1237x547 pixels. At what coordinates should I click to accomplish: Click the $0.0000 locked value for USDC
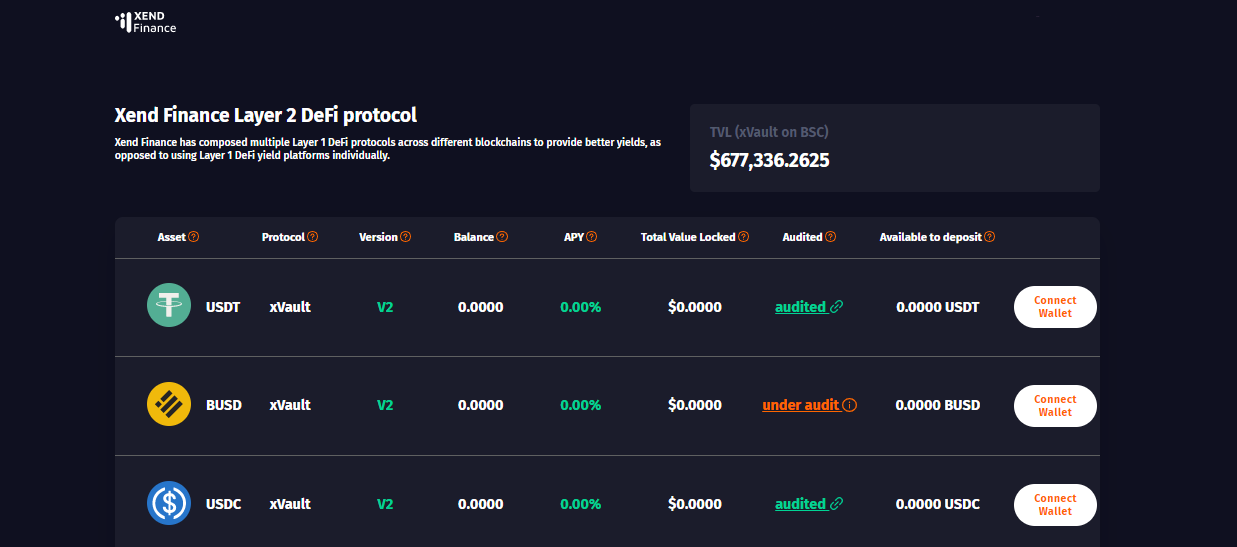pyautogui.click(x=695, y=504)
